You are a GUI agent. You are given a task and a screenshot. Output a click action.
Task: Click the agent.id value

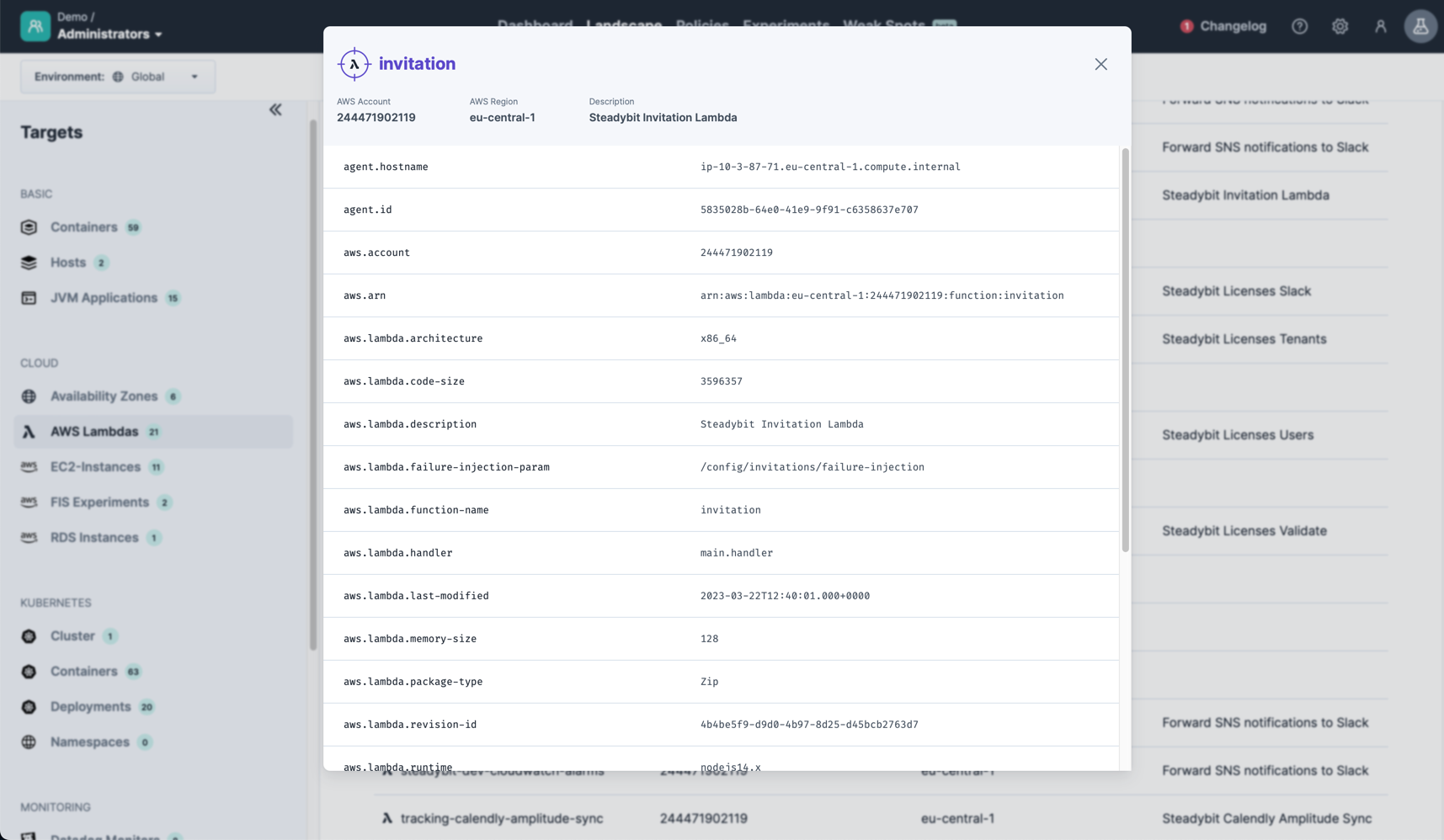coord(809,210)
